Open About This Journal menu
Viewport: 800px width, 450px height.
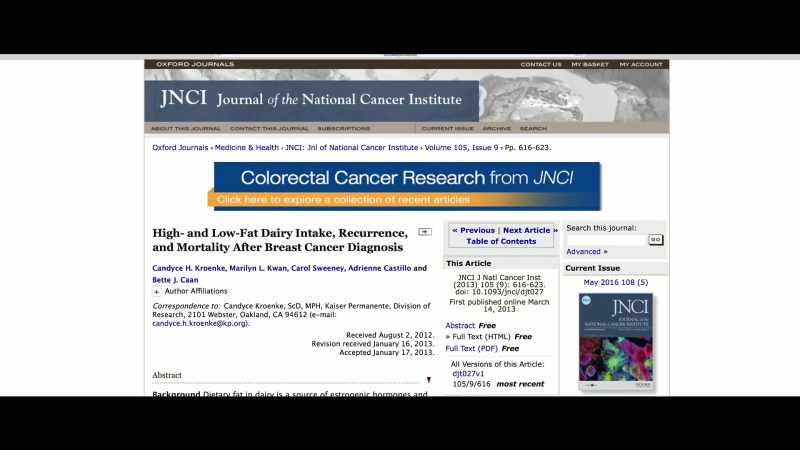186,129
